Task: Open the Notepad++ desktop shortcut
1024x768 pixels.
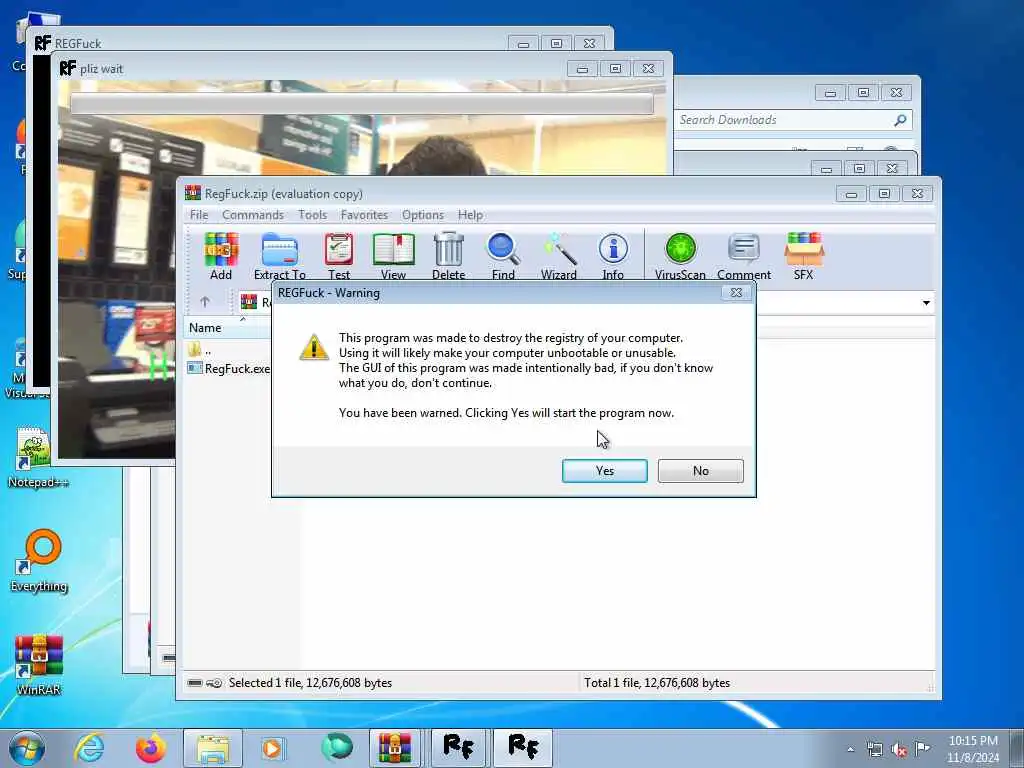Action: tap(37, 457)
